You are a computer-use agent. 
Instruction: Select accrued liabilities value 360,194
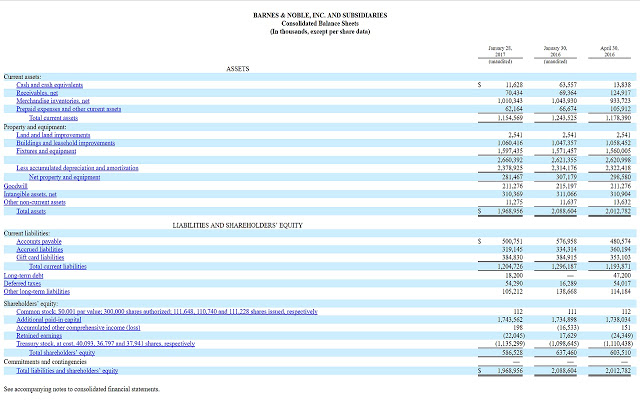coord(620,249)
